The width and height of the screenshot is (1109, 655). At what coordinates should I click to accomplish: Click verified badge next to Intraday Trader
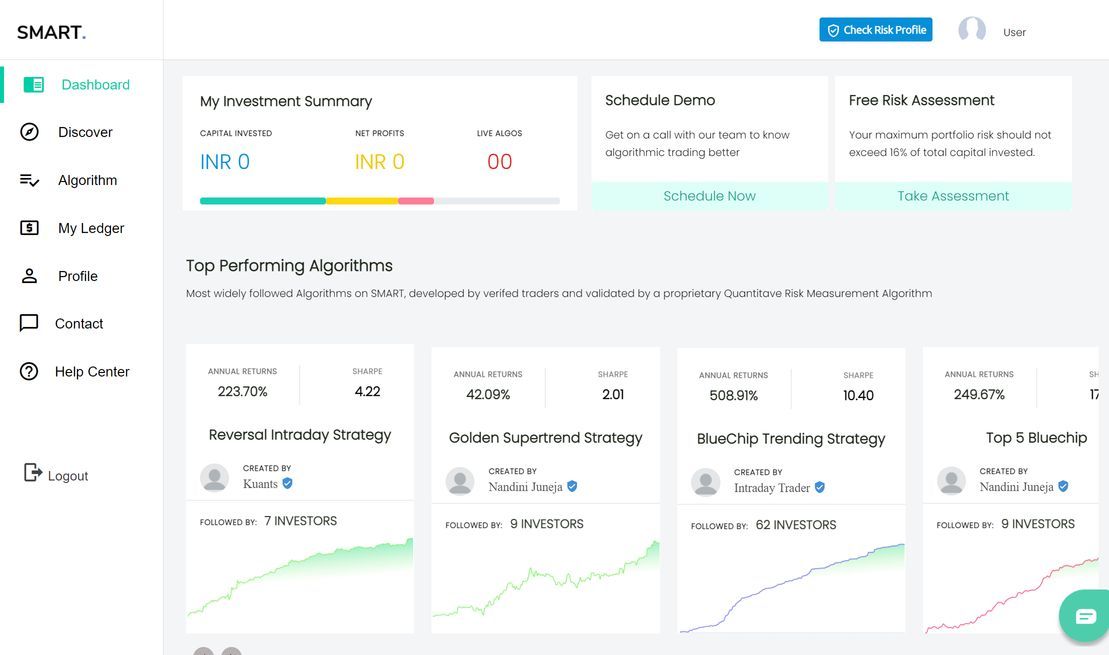tap(820, 487)
